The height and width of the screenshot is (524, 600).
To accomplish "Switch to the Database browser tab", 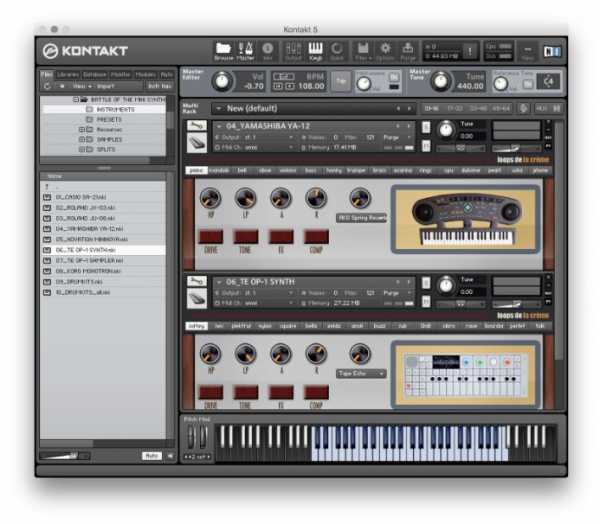I will click(x=95, y=74).
